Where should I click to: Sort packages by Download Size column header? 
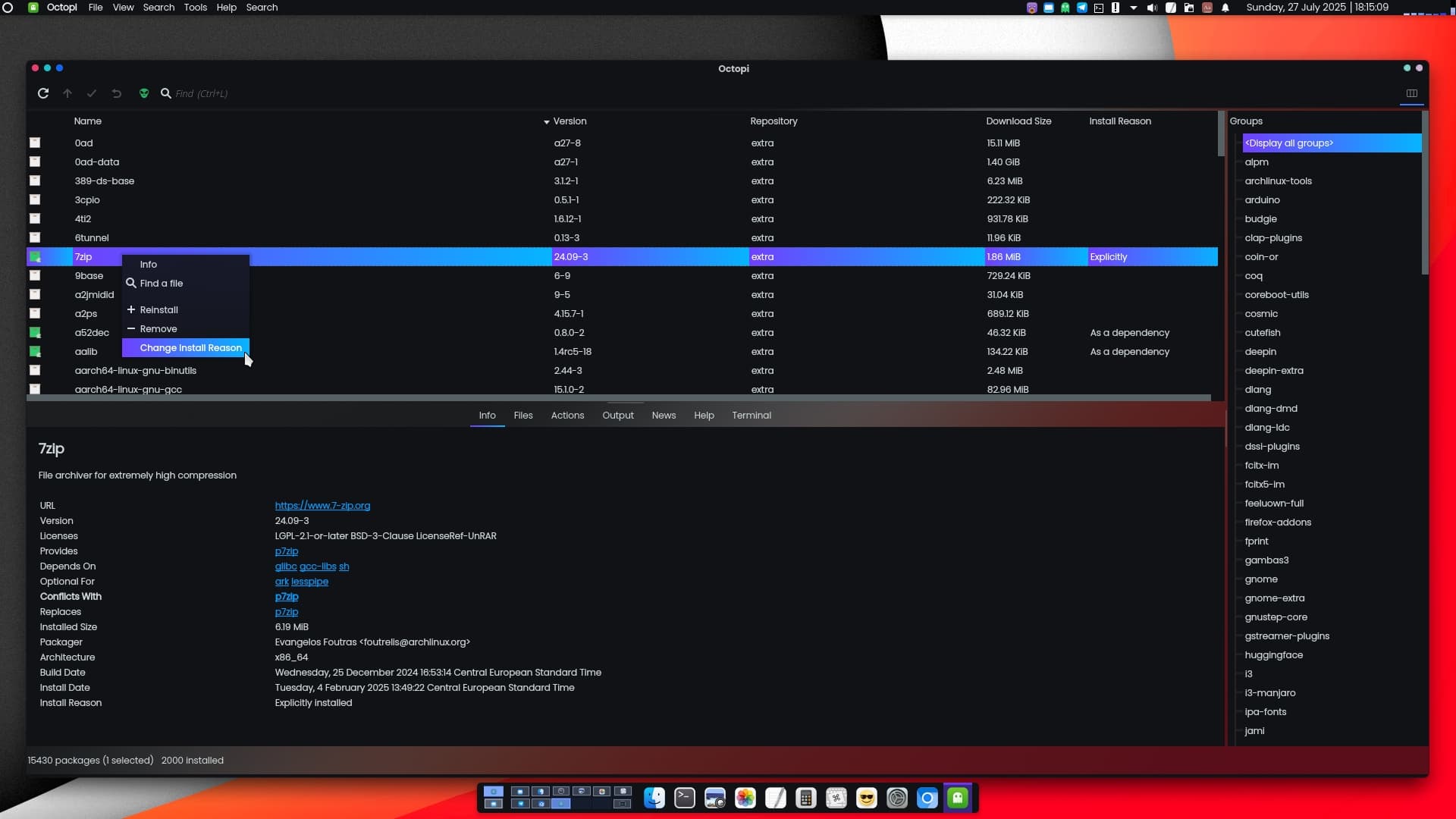click(x=1018, y=121)
